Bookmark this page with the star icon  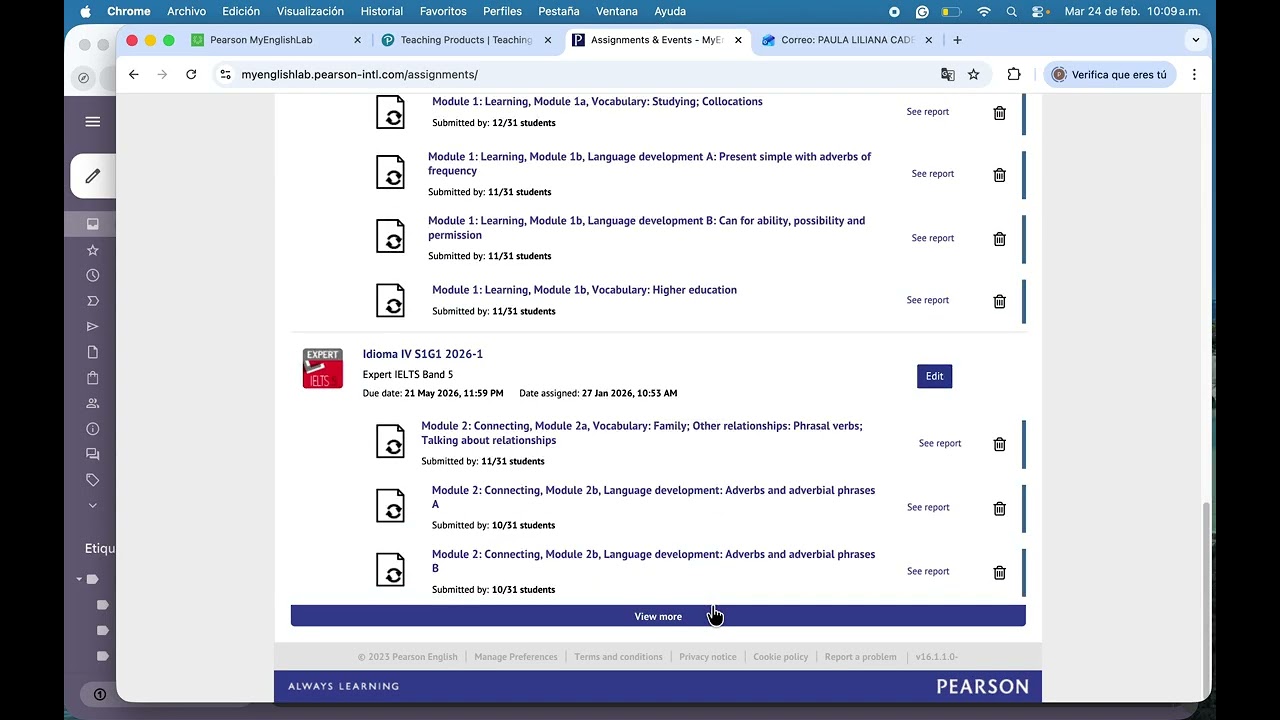tap(974, 74)
